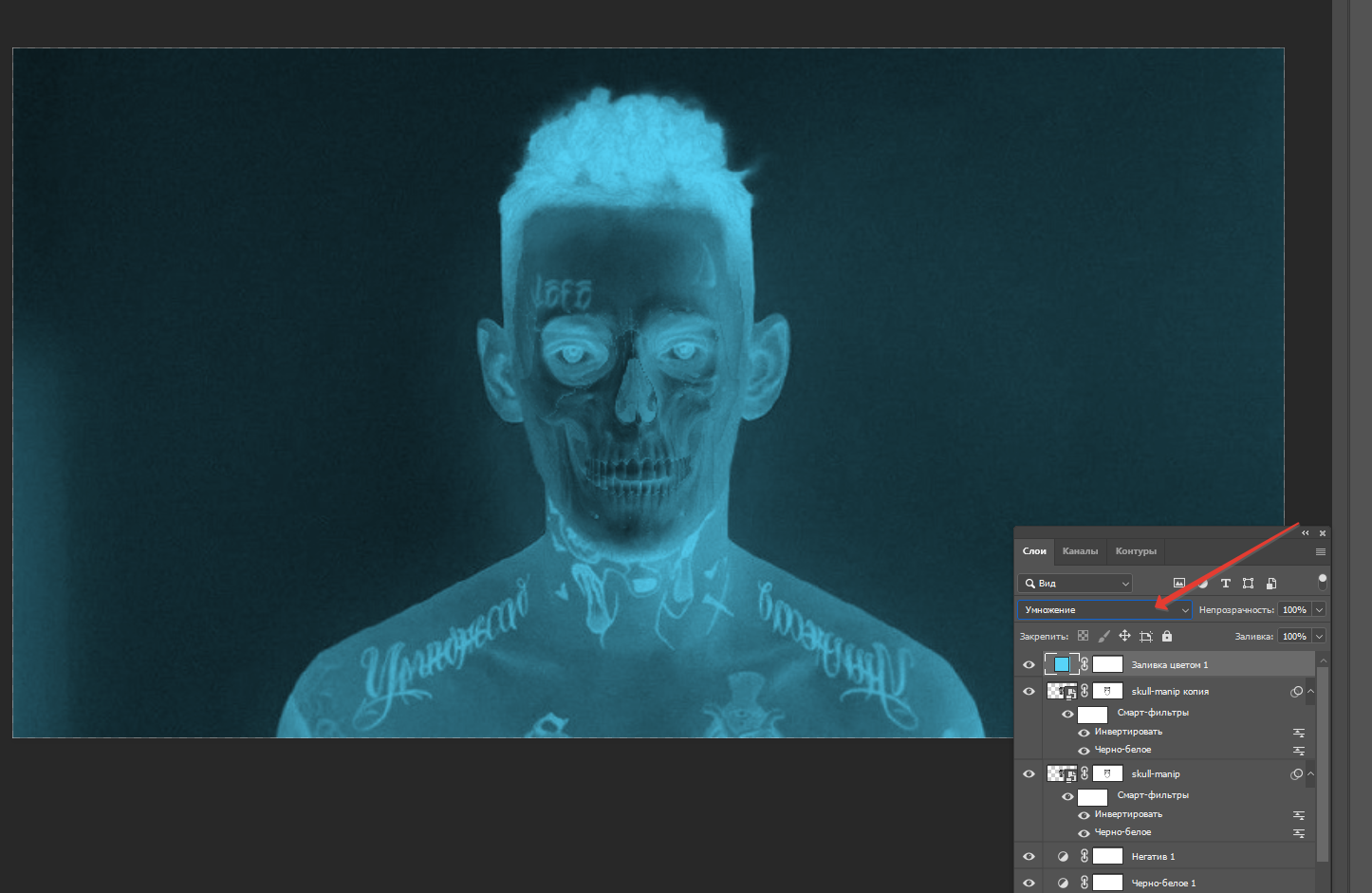The image size is (1372, 893).
Task: Lock image pixels brush icon
Action: (1103, 636)
